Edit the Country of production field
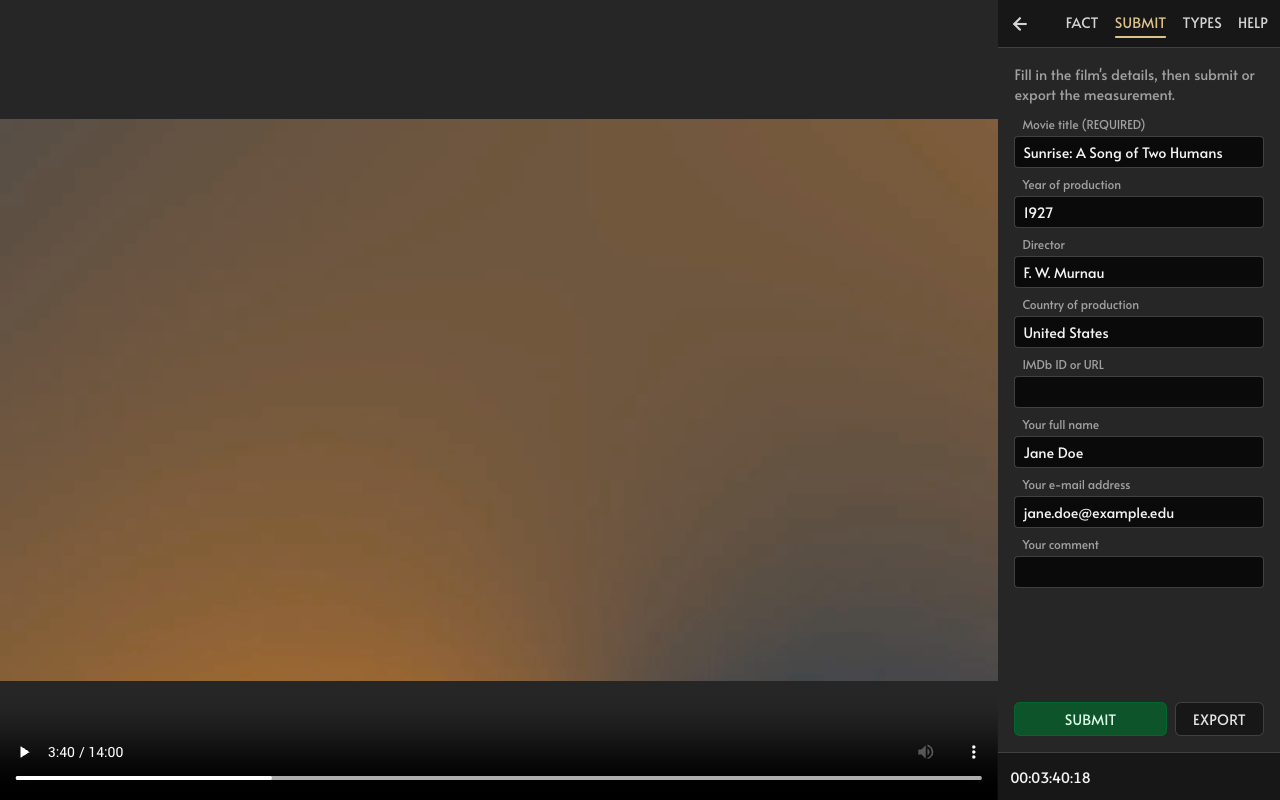The height and width of the screenshot is (800, 1280). [x=1139, y=332]
